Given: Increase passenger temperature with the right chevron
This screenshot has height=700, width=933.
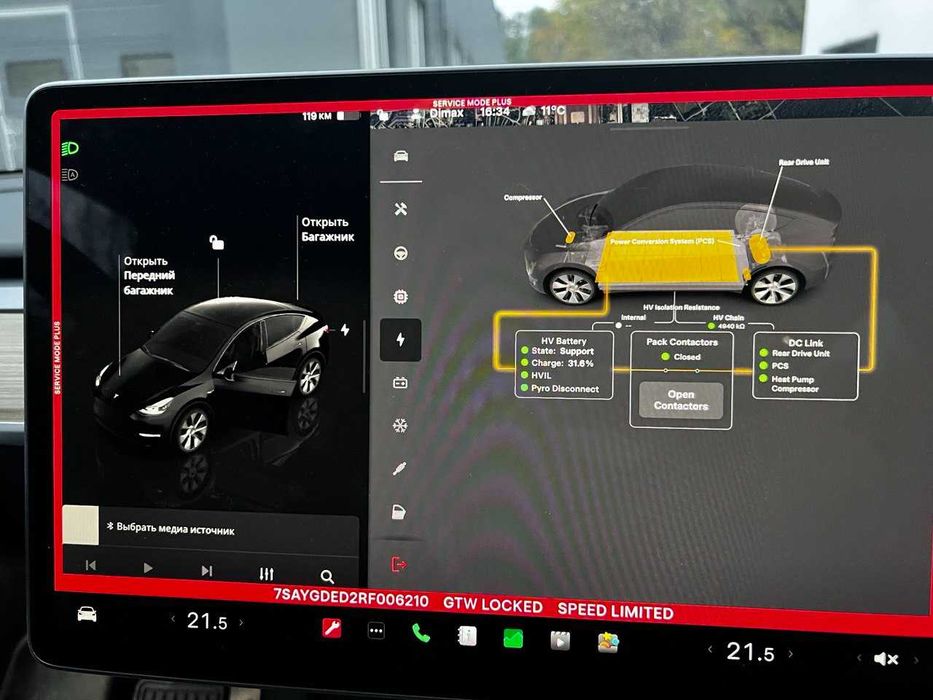Looking at the screenshot, I should pyautogui.click(x=790, y=654).
